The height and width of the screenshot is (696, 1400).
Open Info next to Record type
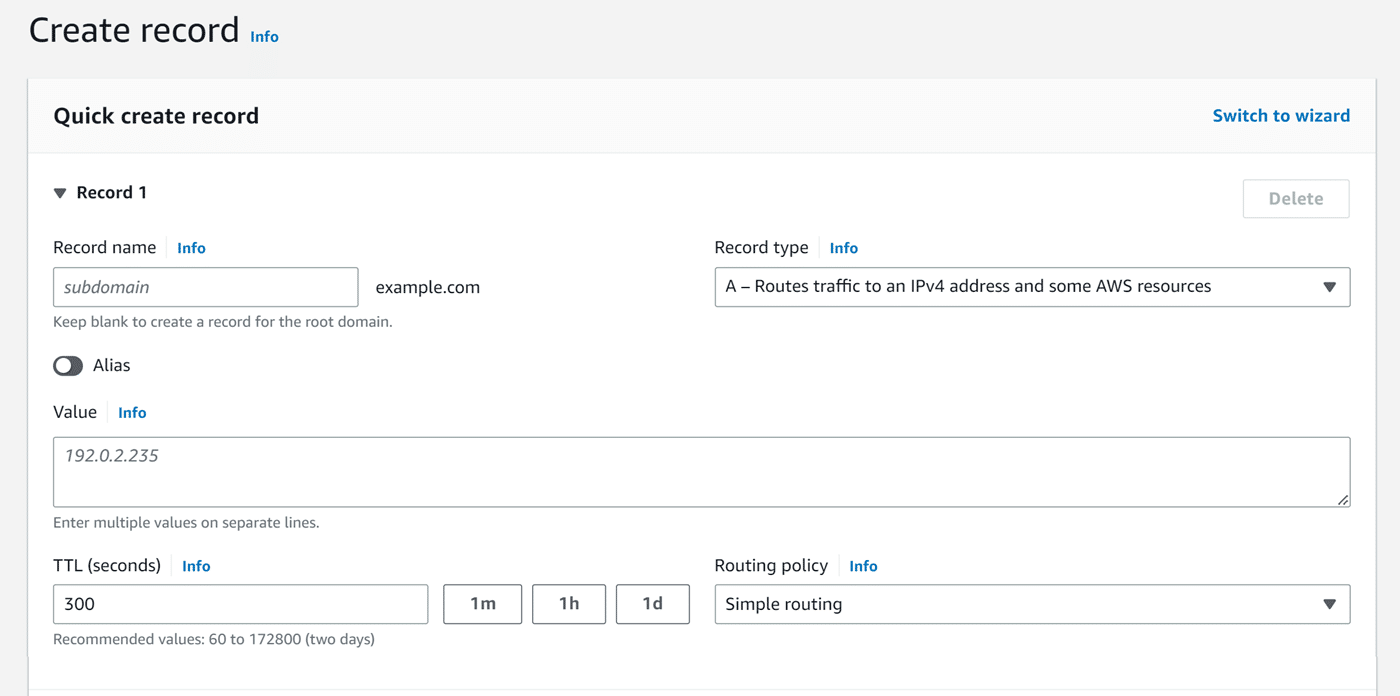pyautogui.click(x=843, y=247)
